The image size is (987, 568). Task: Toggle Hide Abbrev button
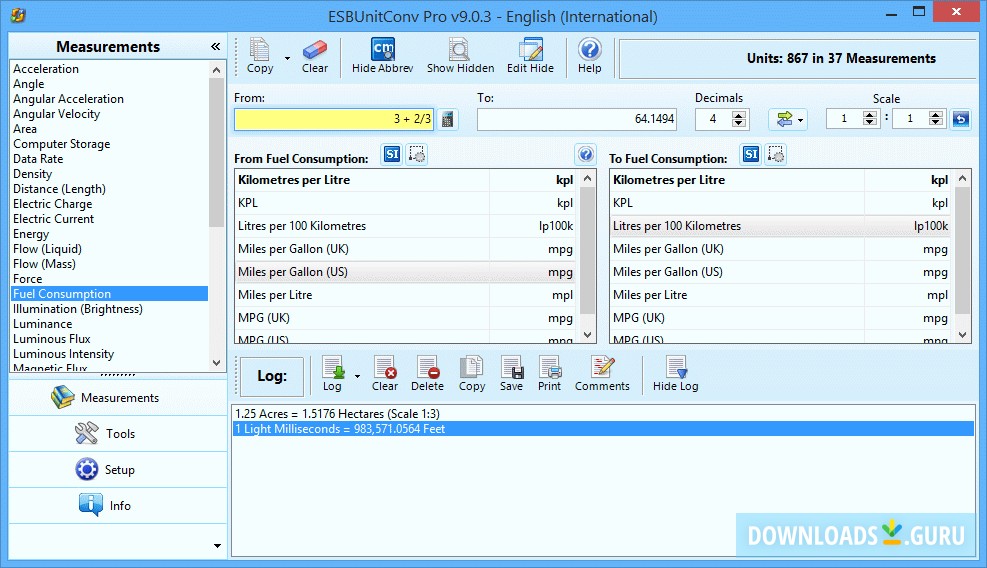383,55
